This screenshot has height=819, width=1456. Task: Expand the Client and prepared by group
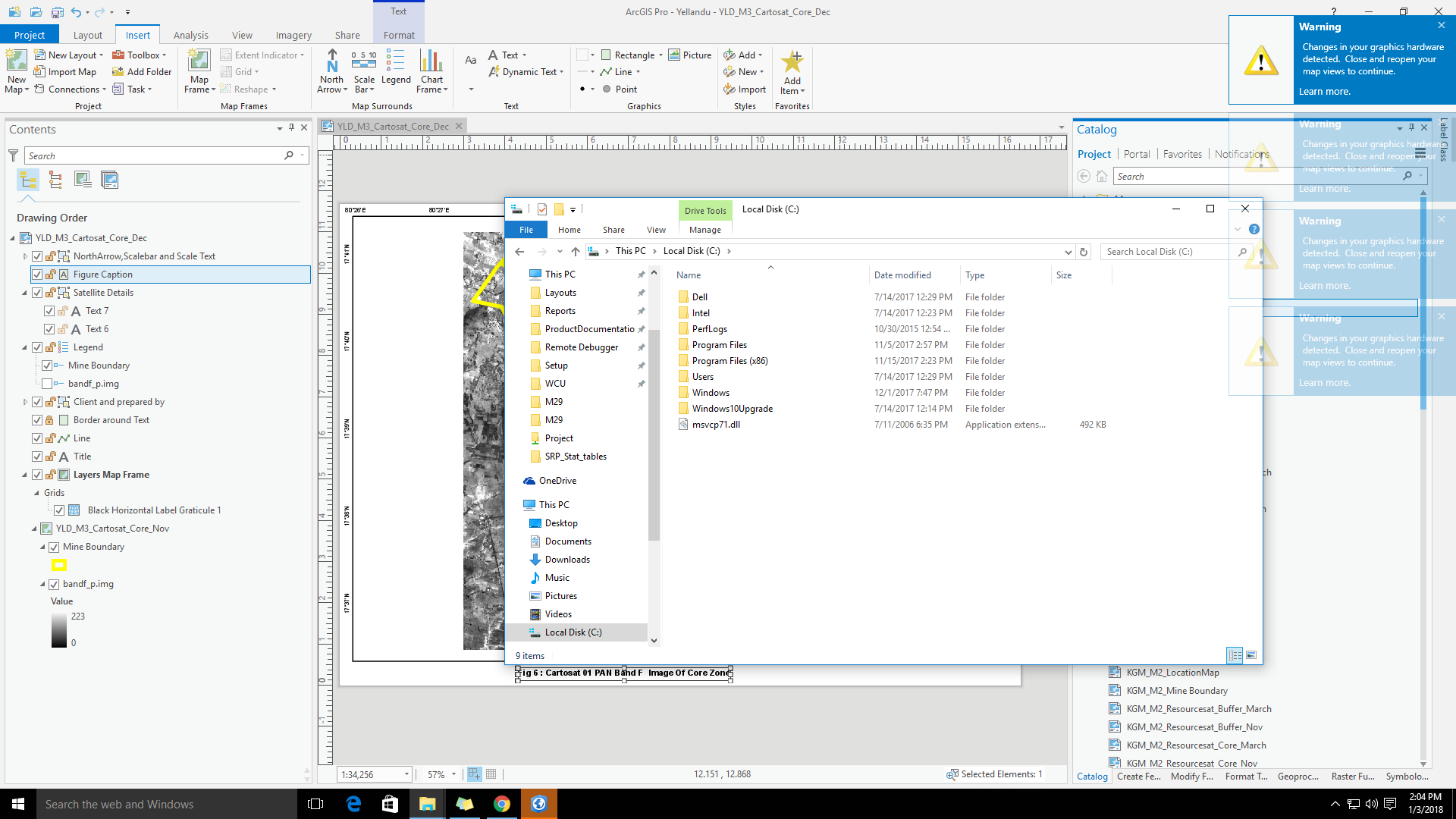click(24, 402)
